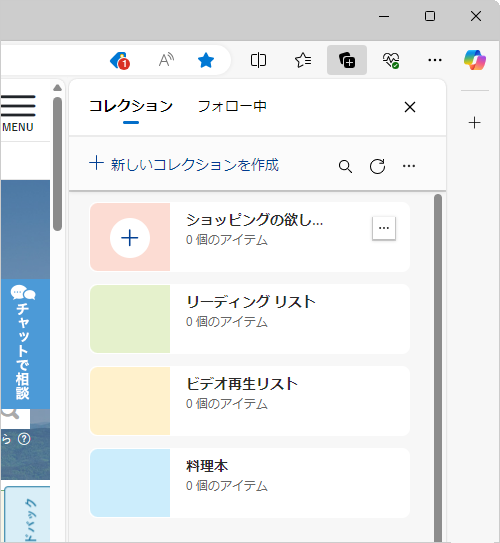
Task: Open Browser Essentials heart icon
Action: (391, 60)
